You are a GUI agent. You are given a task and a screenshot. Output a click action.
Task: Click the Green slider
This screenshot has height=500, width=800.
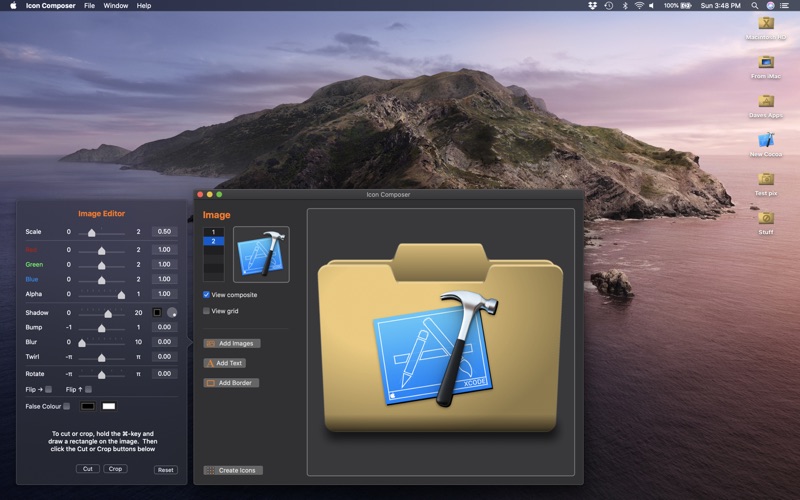(x=102, y=265)
